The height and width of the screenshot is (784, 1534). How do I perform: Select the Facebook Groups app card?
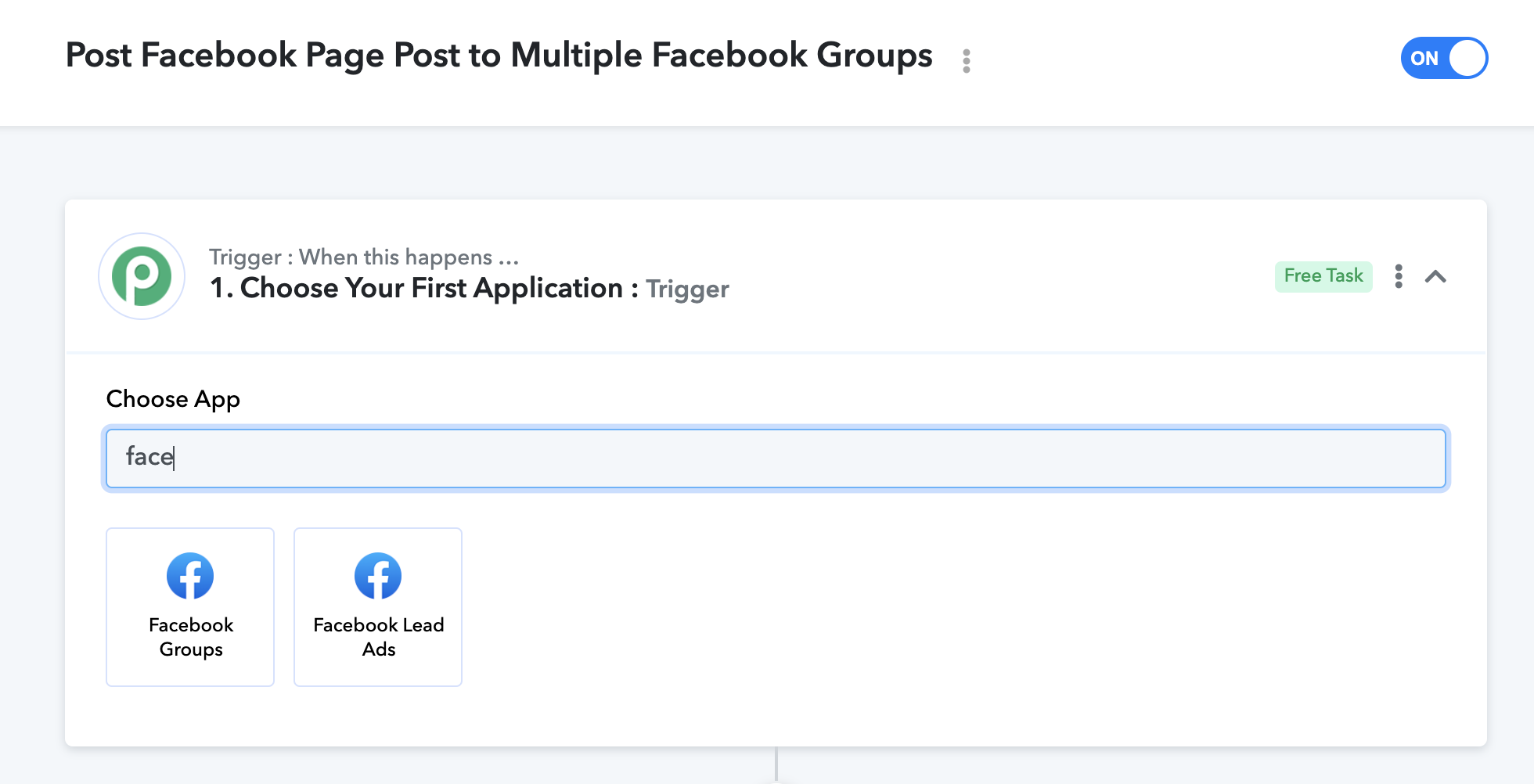coord(190,607)
